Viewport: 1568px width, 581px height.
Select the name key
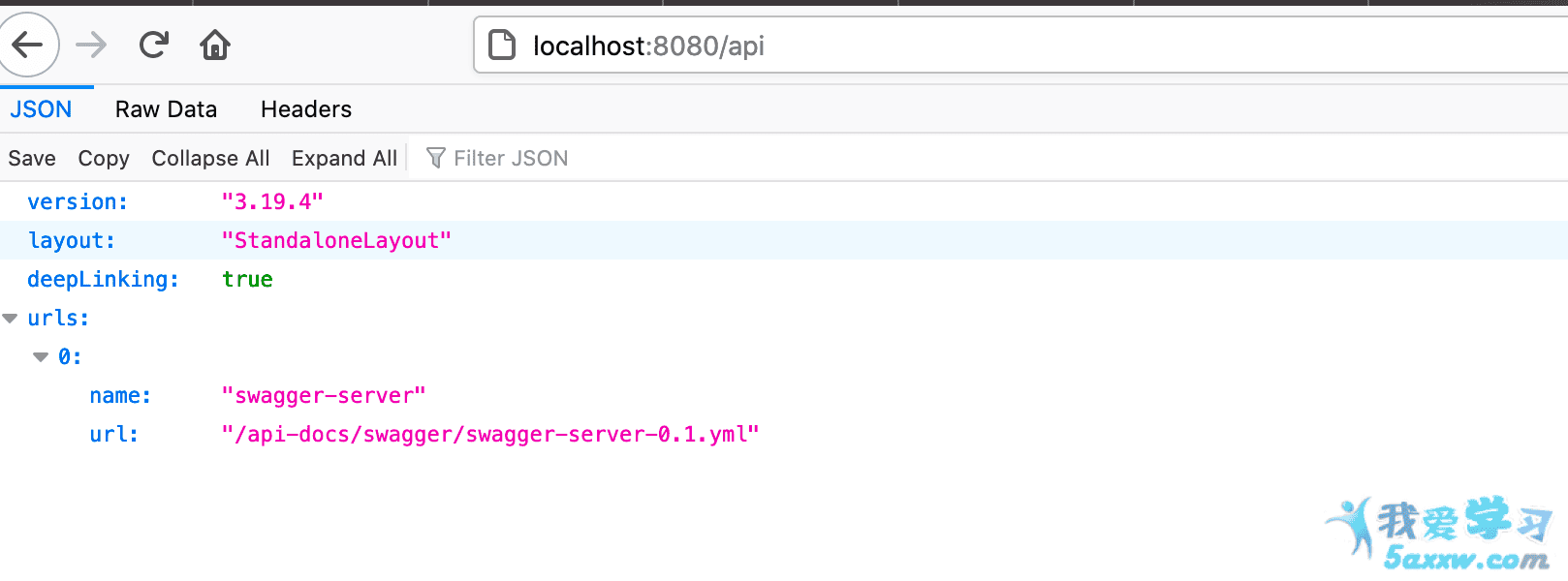[x=120, y=395]
